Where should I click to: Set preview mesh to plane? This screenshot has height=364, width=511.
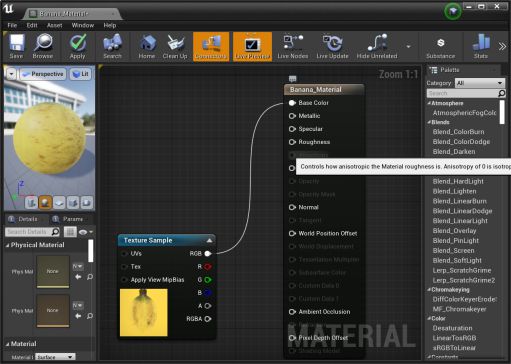(59, 202)
